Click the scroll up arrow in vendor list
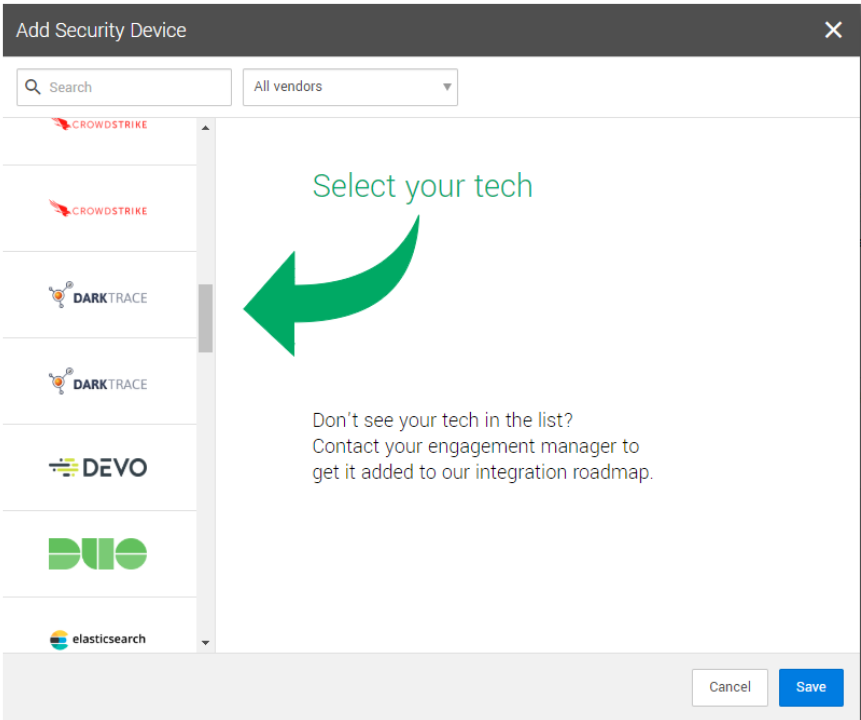Image resolution: width=861 pixels, height=720 pixels. pyautogui.click(x=205, y=128)
